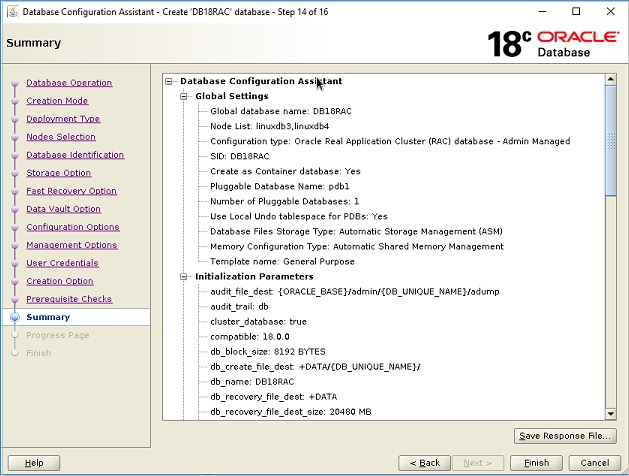Select Use Local Undo tablespace row
The image size is (629, 476).
click(299, 217)
